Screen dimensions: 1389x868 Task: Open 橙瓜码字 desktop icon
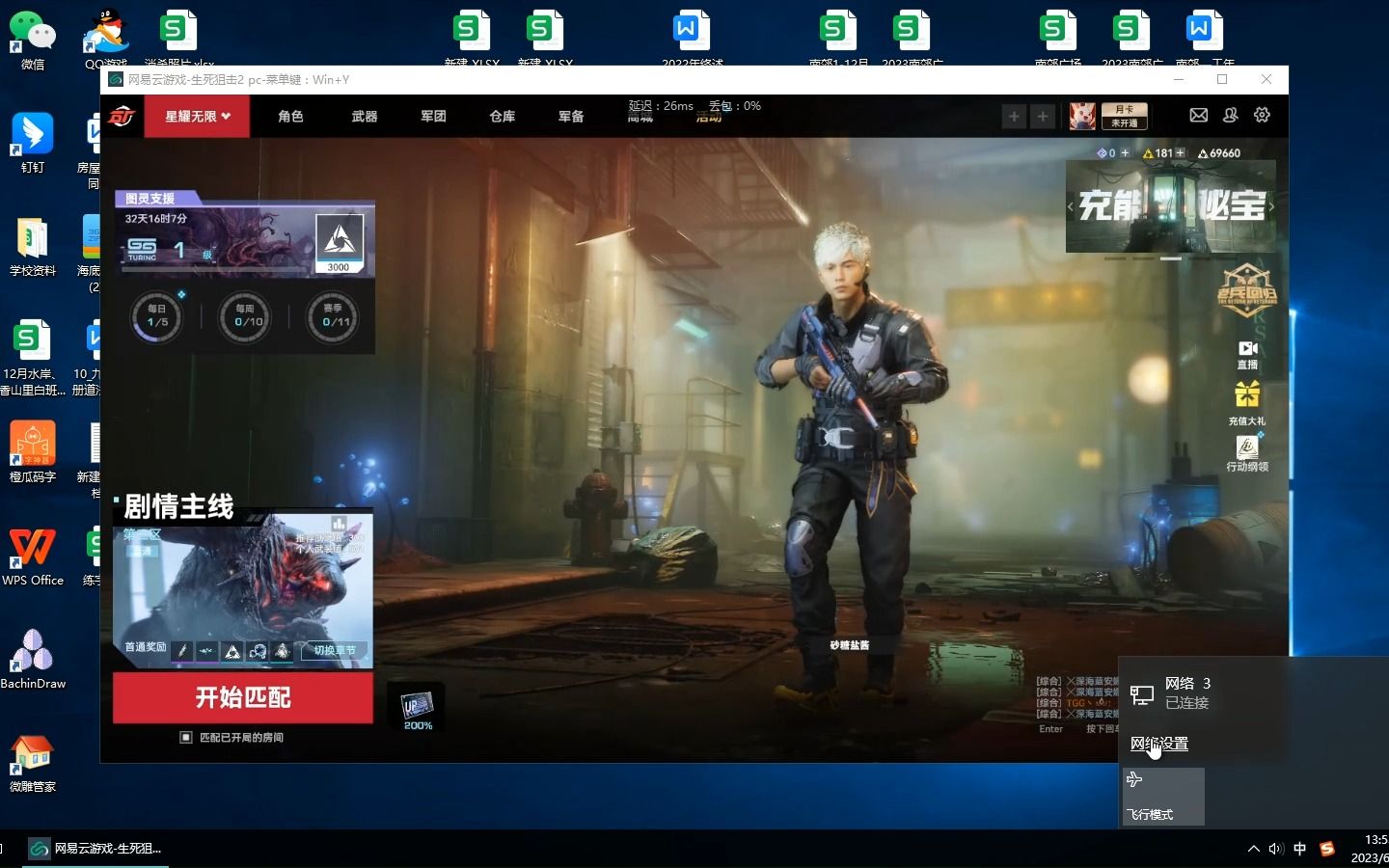tap(33, 452)
